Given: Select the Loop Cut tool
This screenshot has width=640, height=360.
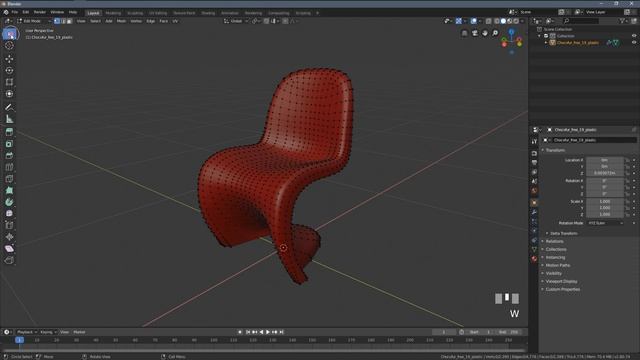Looking at the screenshot, I should (x=9, y=167).
